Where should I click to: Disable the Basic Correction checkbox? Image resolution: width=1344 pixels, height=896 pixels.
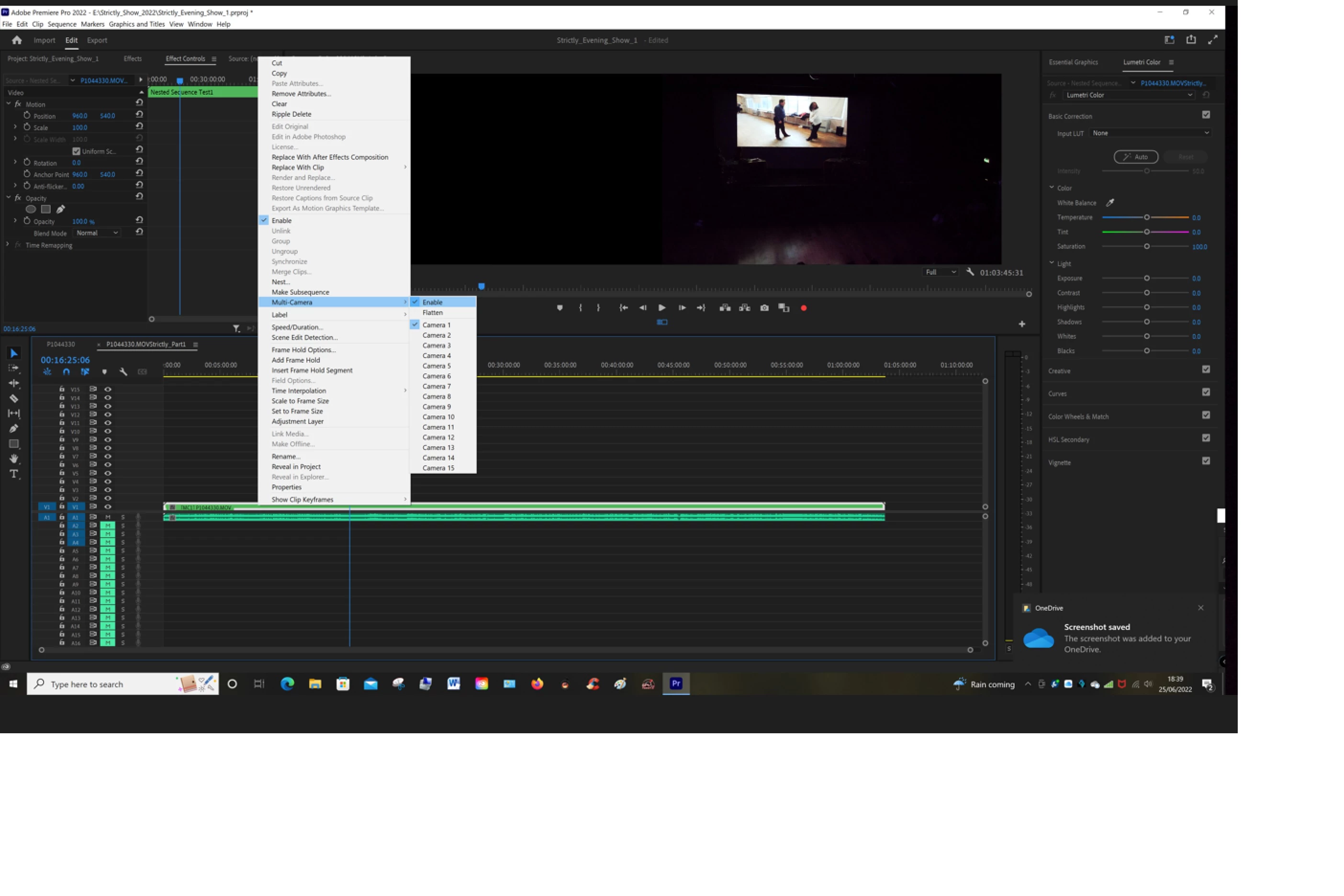(1206, 115)
